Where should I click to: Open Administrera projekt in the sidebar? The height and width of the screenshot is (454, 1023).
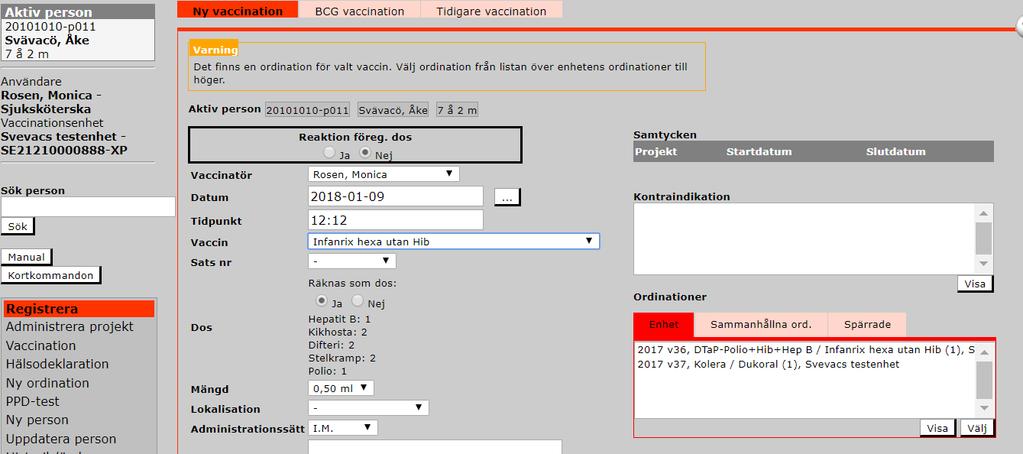point(70,327)
